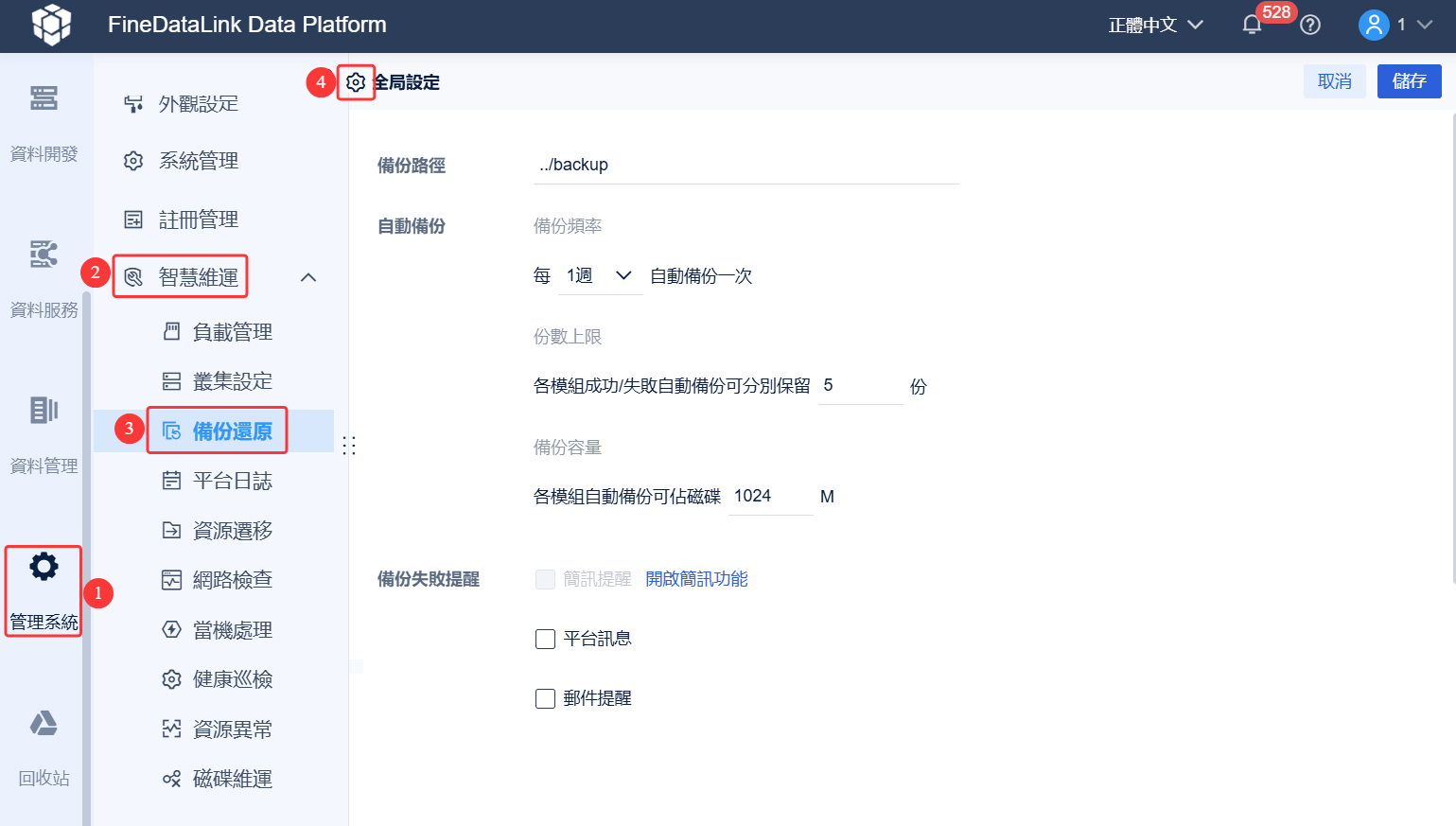This screenshot has height=826, width=1456.
Task: Open the backup frequency 1週 dropdown
Action: pyautogui.click(x=600, y=275)
